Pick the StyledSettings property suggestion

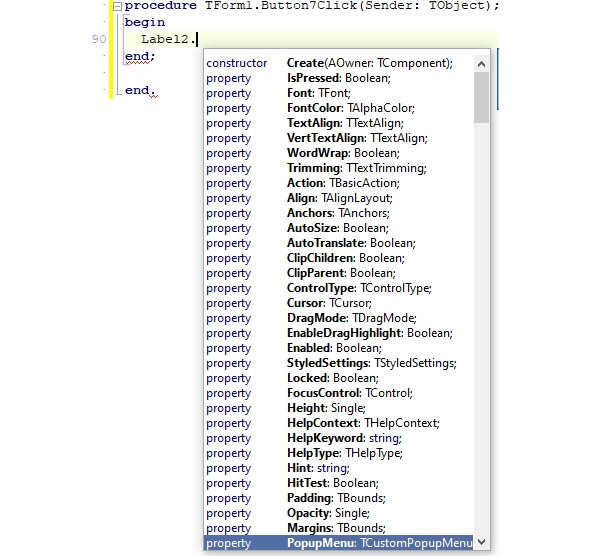pos(338,363)
